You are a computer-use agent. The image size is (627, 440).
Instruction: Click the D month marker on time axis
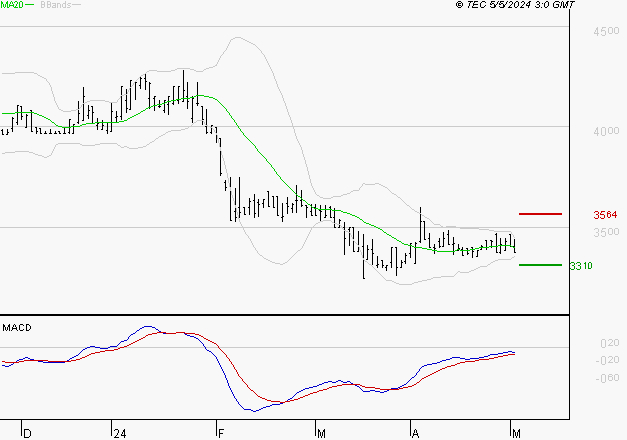coord(27,434)
